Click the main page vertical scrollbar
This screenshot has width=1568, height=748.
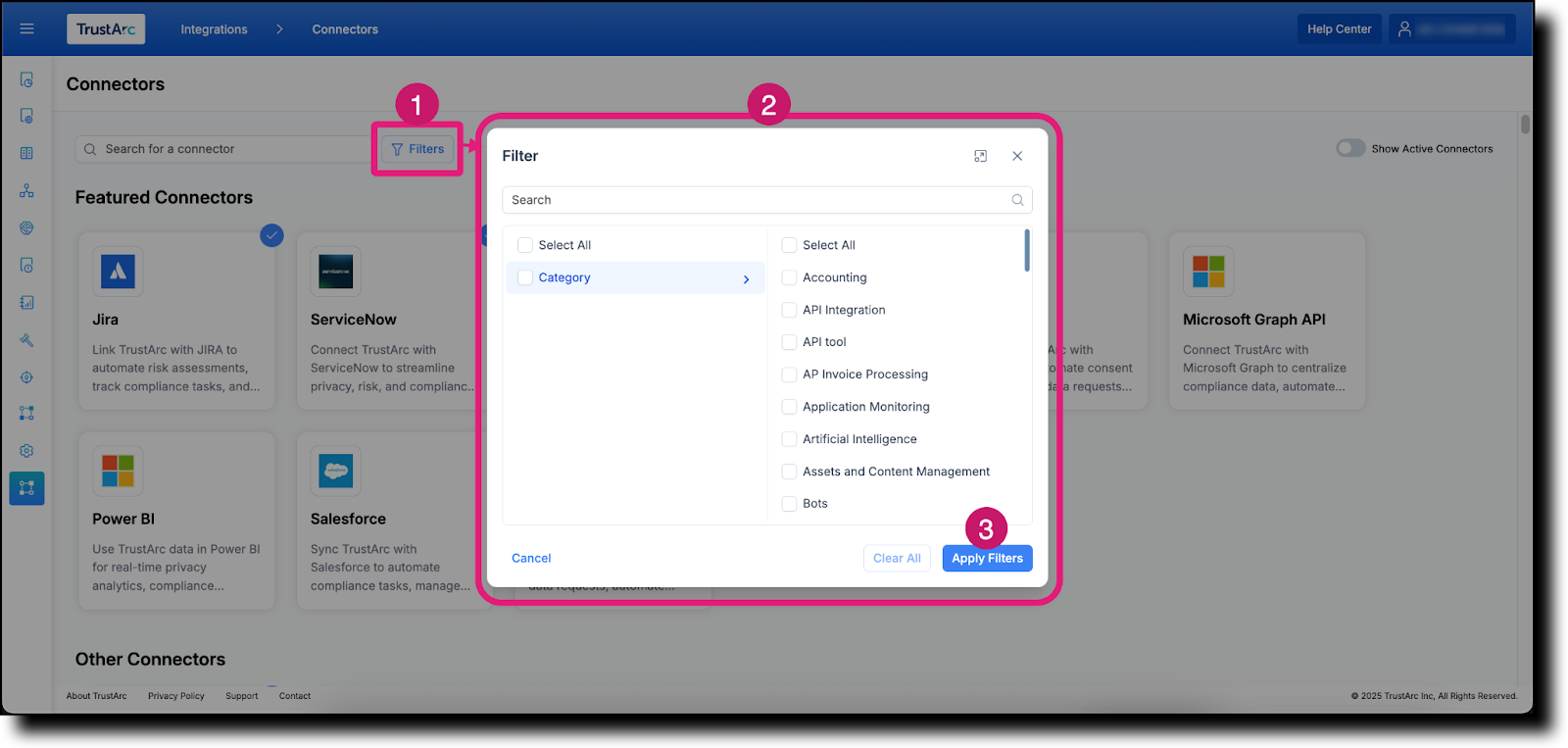pyautogui.click(x=1525, y=125)
